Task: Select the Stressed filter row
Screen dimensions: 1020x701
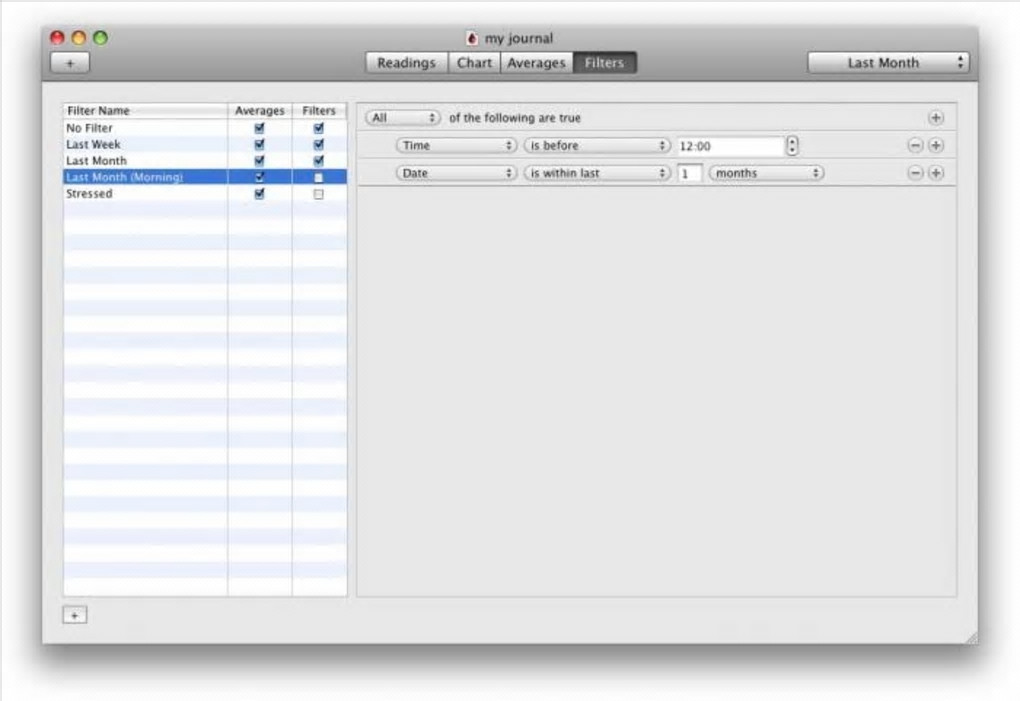Action: [205, 194]
